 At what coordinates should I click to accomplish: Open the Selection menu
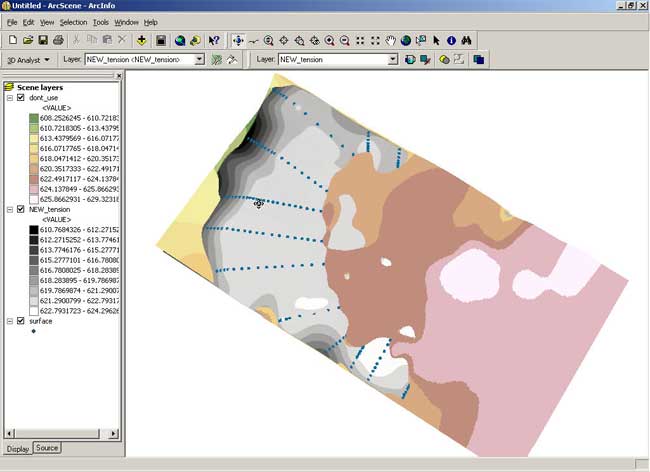pyautogui.click(x=73, y=22)
